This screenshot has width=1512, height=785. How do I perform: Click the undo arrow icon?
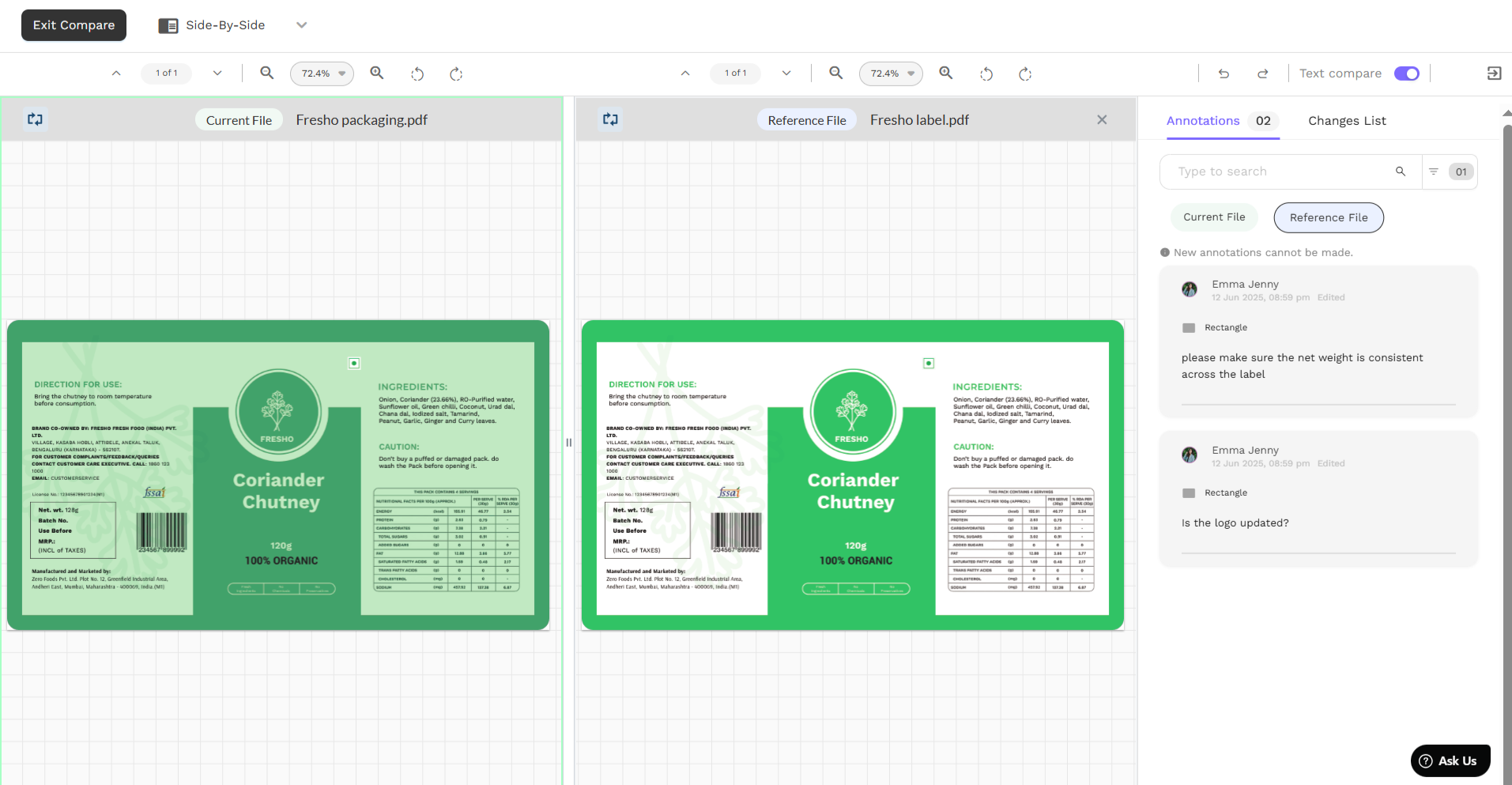pos(1224,74)
